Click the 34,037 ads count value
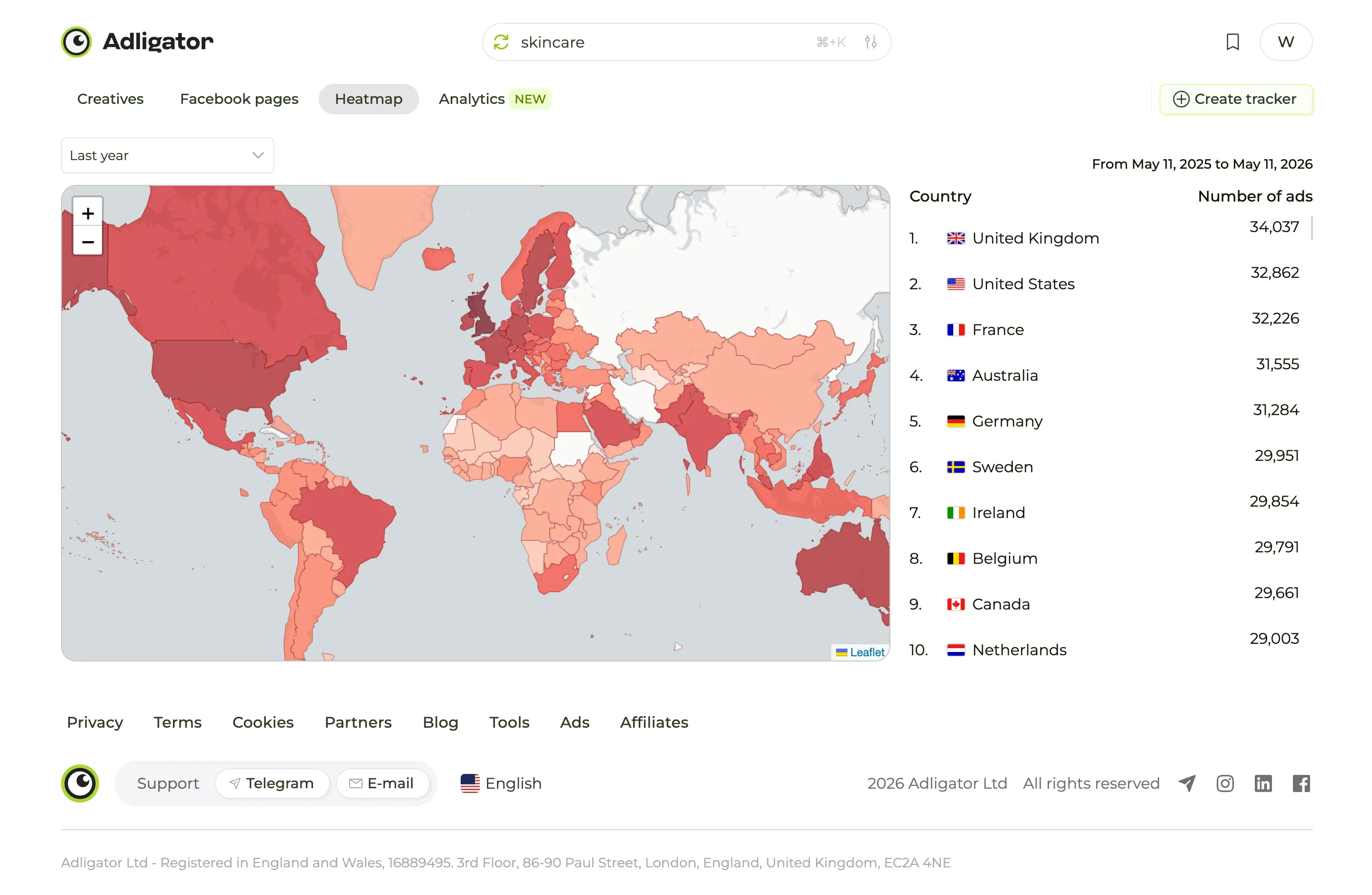Viewport: 1372px width, 895px height. (1274, 227)
